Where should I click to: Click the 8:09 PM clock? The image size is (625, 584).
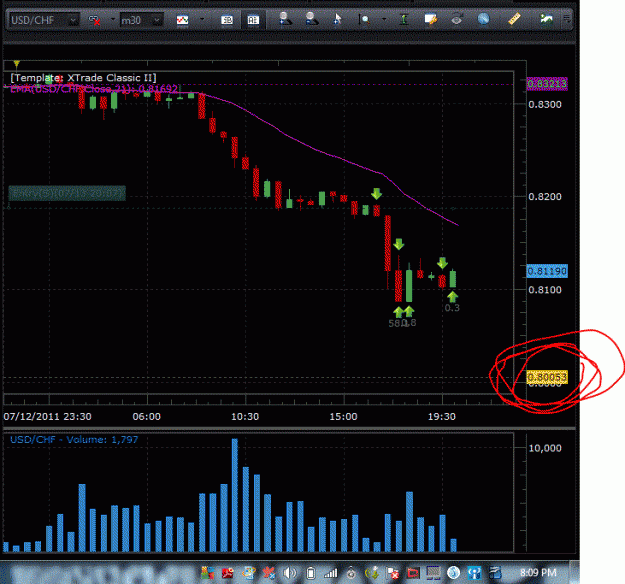click(x=538, y=573)
